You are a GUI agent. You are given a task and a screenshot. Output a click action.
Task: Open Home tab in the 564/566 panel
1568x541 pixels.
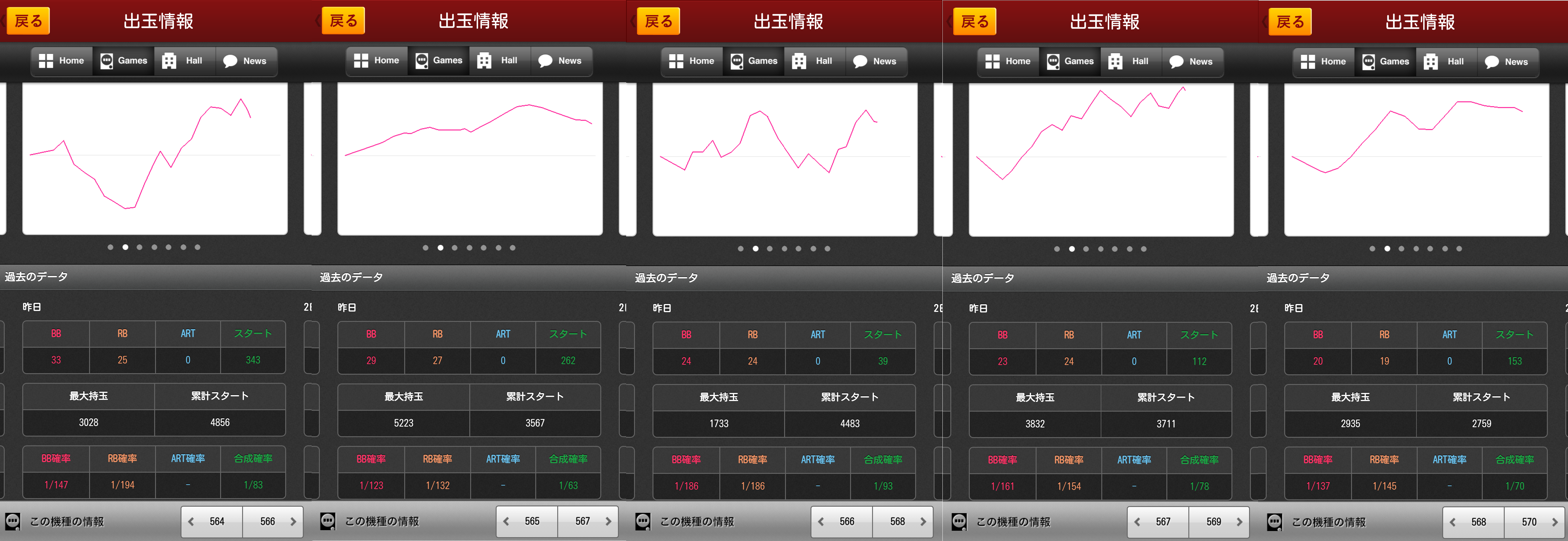(62, 61)
